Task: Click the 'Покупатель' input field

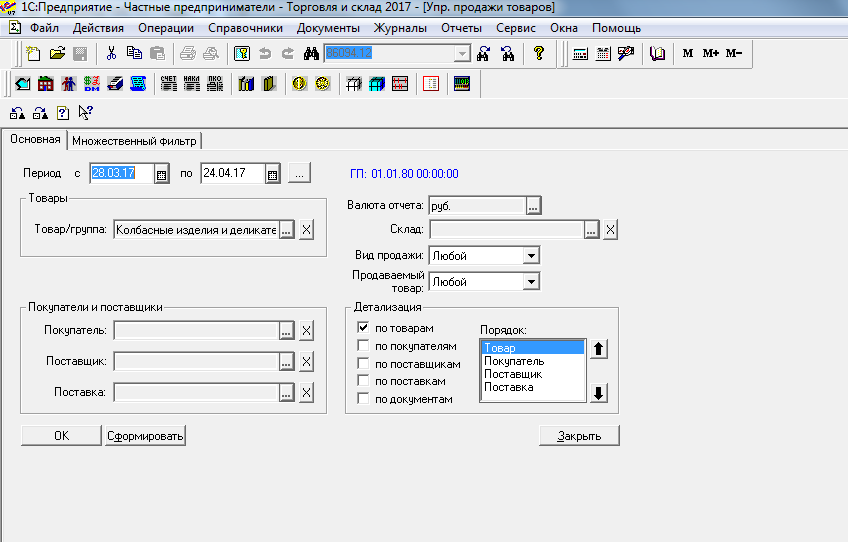Action: point(196,331)
